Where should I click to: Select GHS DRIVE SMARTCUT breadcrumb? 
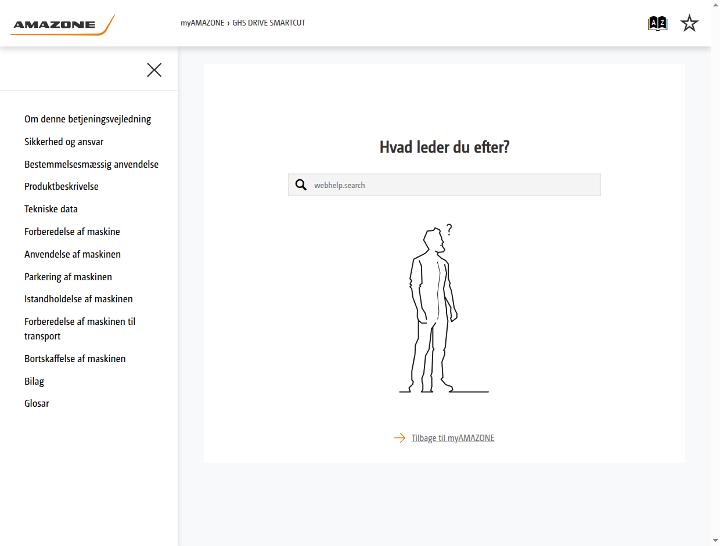(269, 23)
